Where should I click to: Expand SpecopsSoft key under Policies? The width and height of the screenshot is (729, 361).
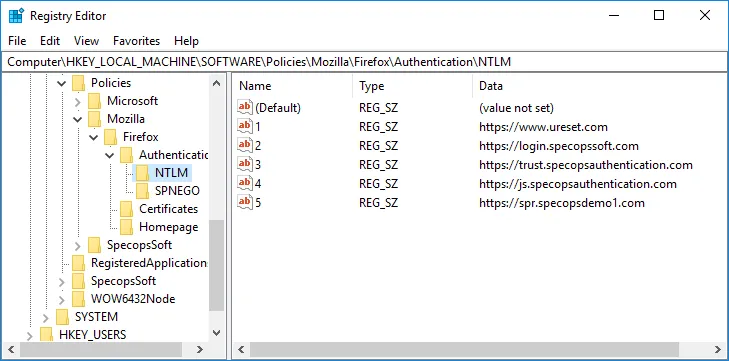click(78, 245)
